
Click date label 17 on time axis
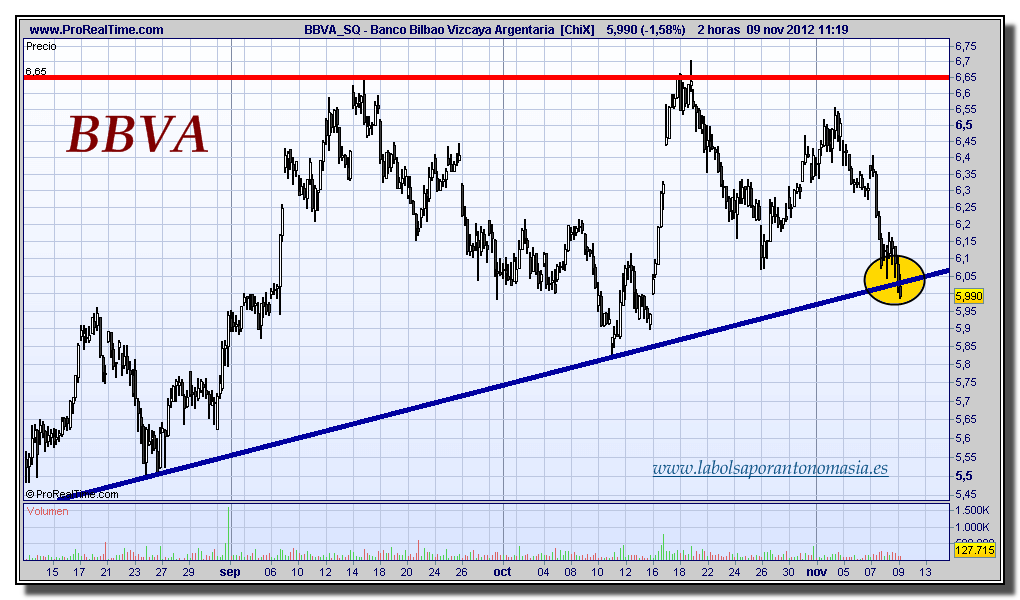(79, 572)
